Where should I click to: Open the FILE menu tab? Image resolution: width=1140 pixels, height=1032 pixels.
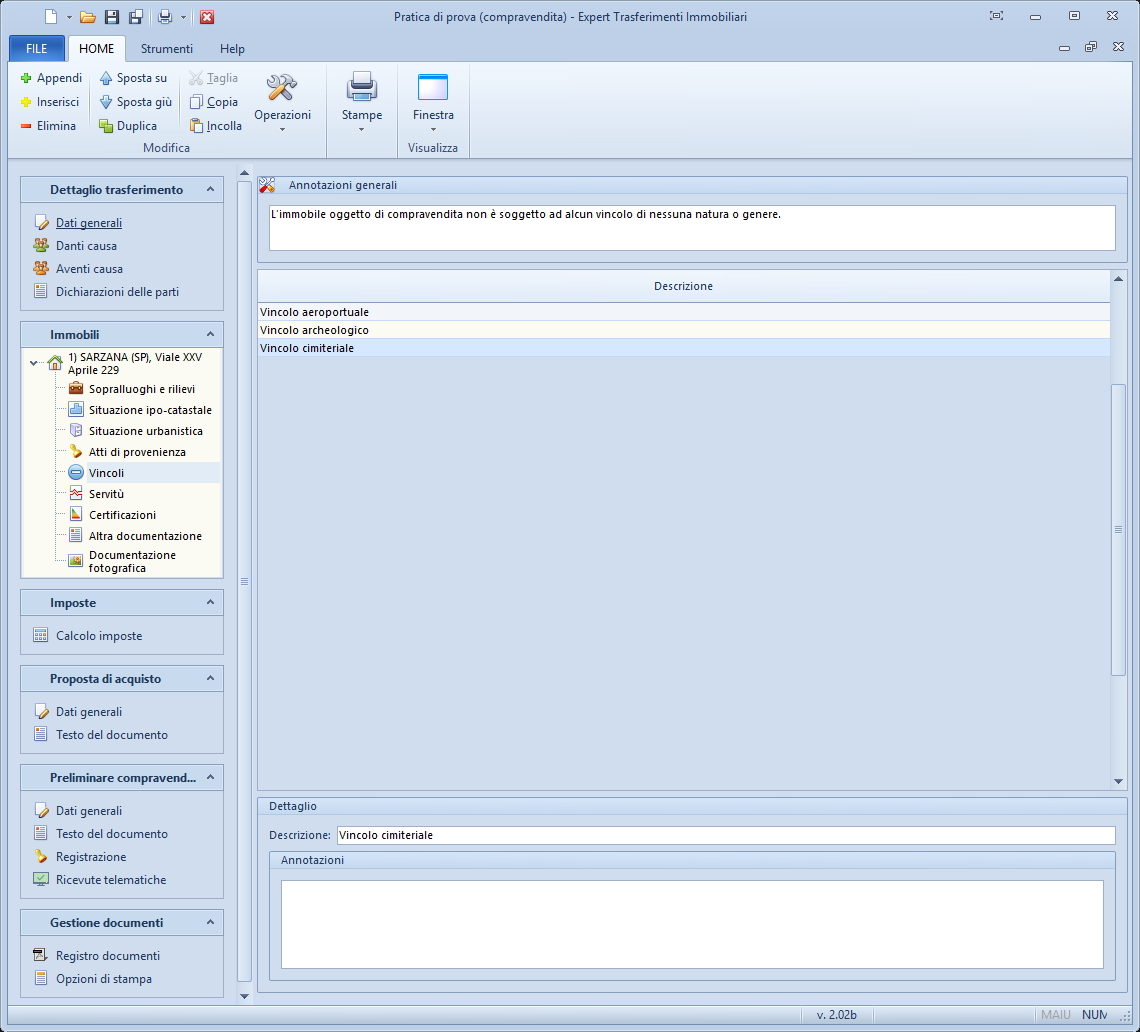37,49
